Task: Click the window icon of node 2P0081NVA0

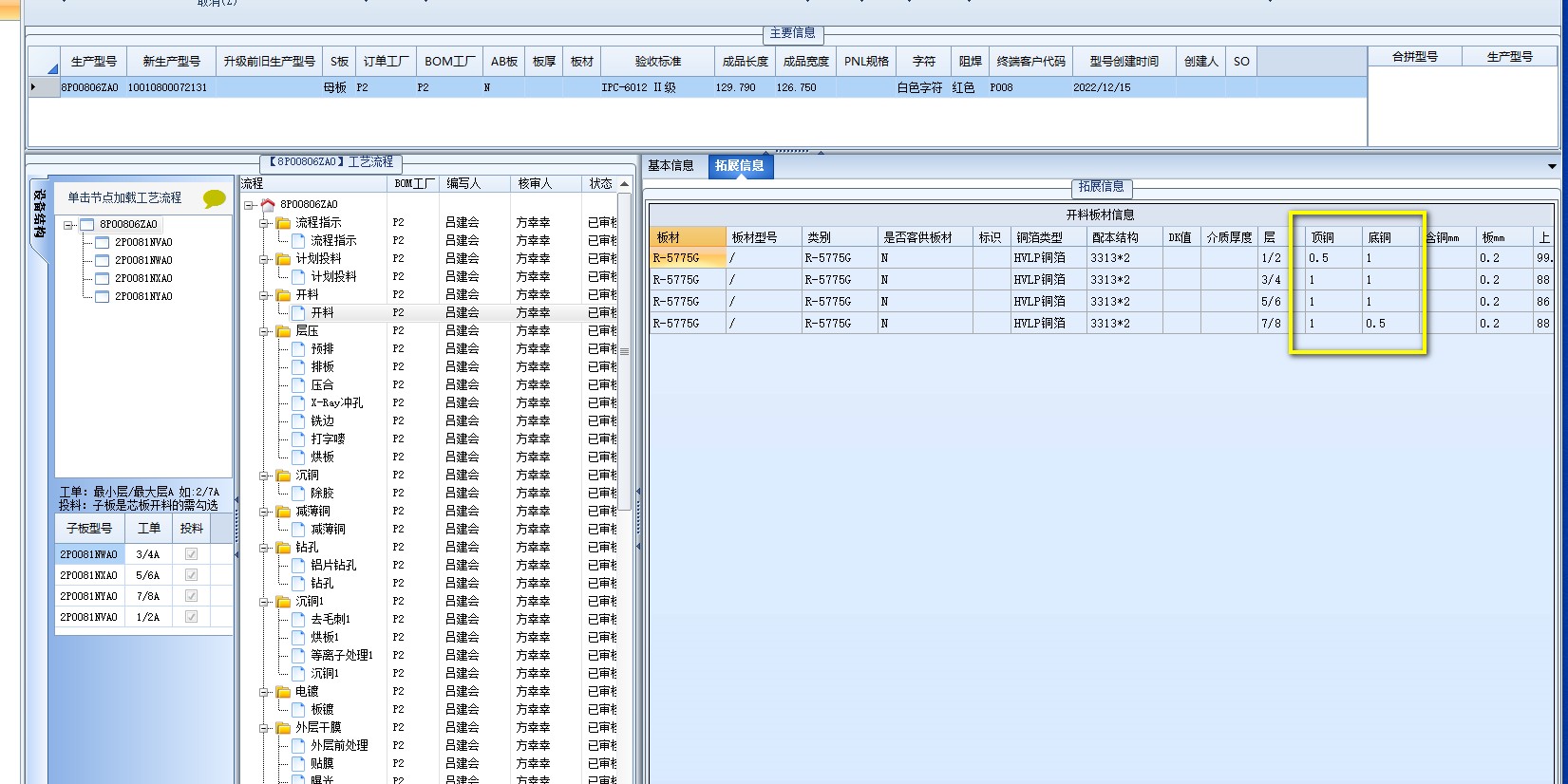Action: (x=103, y=242)
